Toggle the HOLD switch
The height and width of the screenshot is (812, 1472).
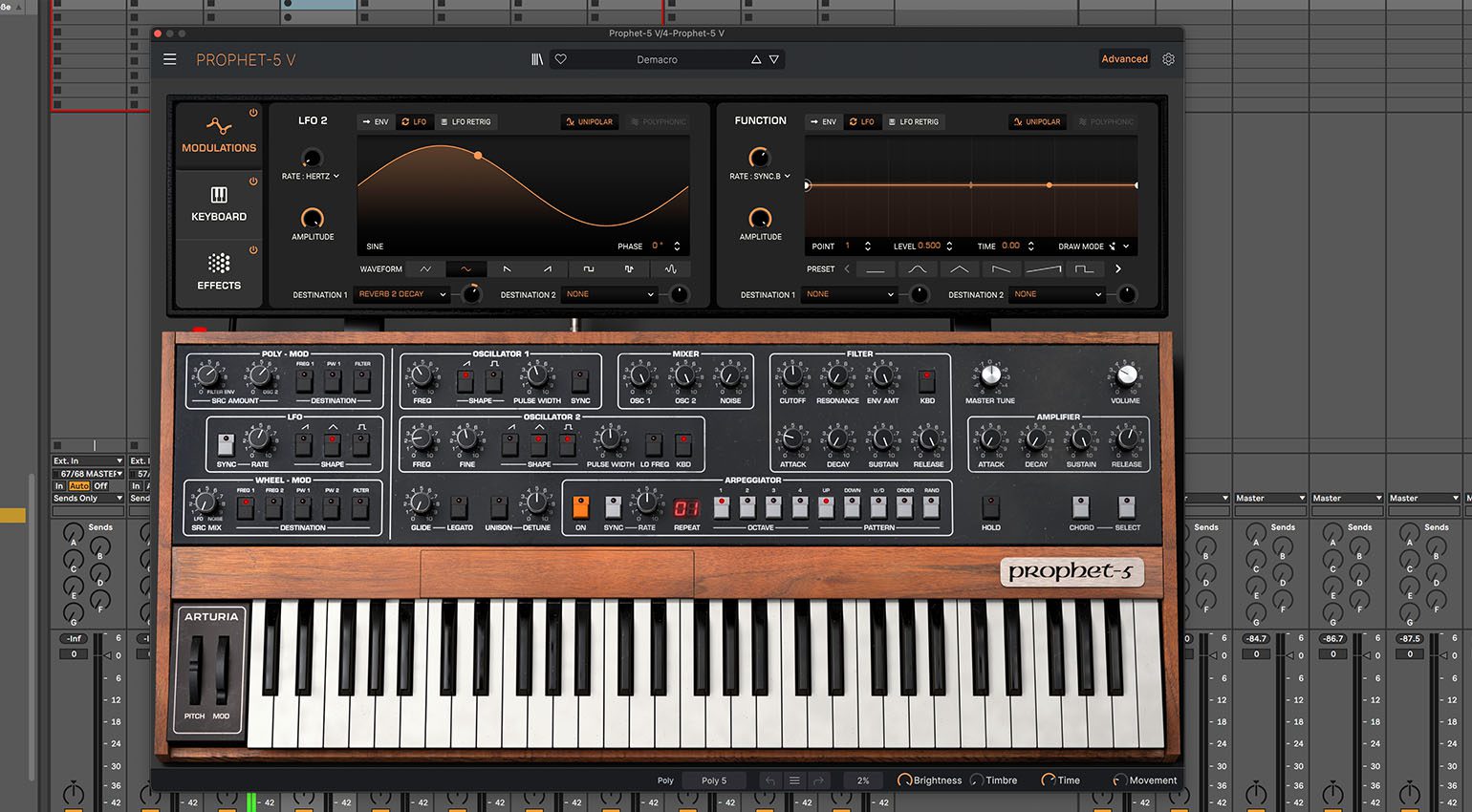[991, 506]
